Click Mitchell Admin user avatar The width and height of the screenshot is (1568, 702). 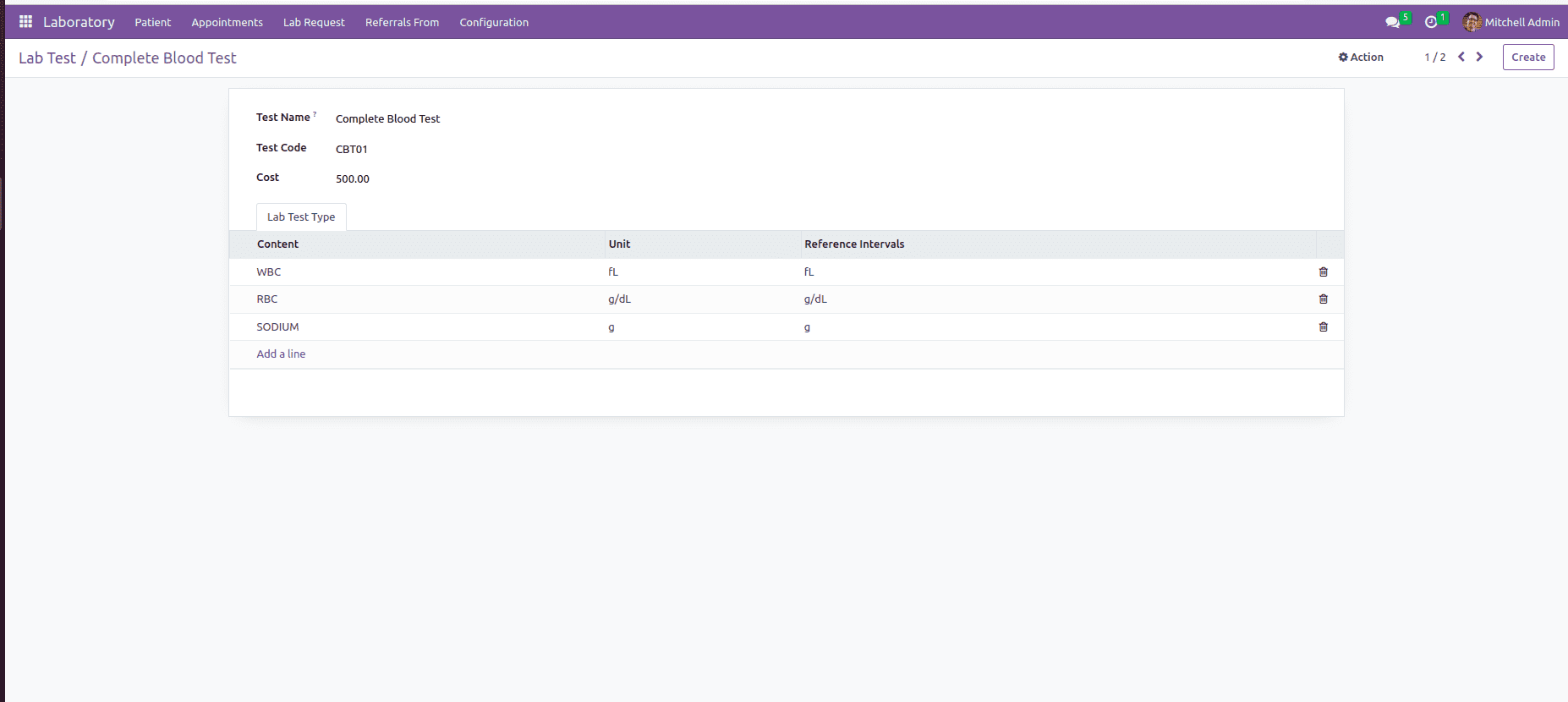(1472, 23)
